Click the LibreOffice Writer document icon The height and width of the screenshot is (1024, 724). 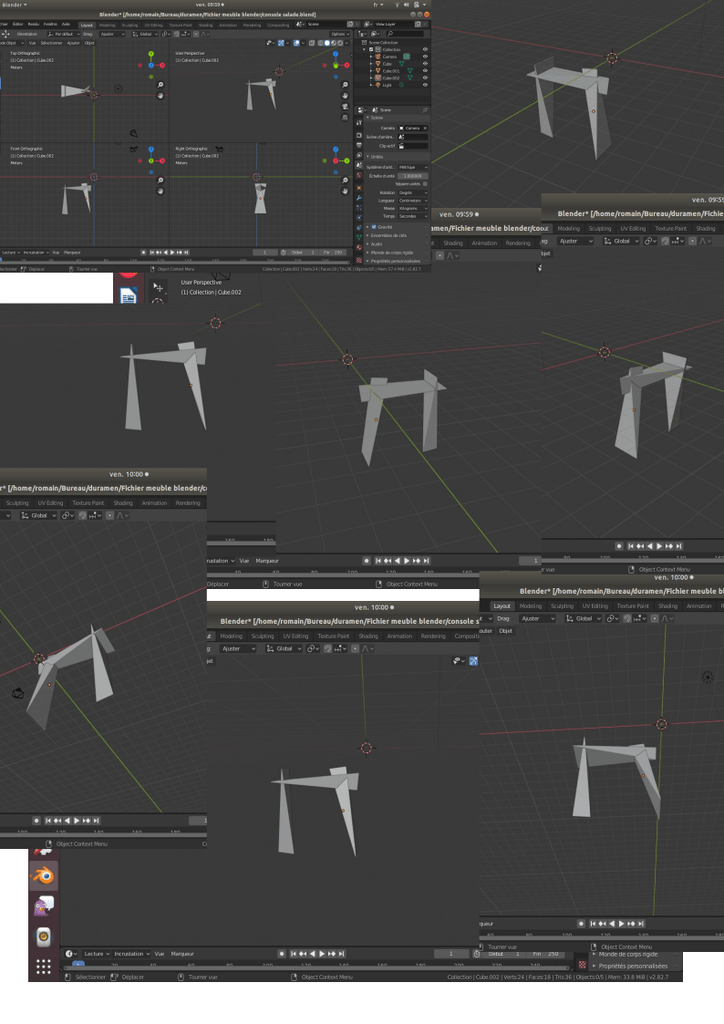[x=128, y=296]
